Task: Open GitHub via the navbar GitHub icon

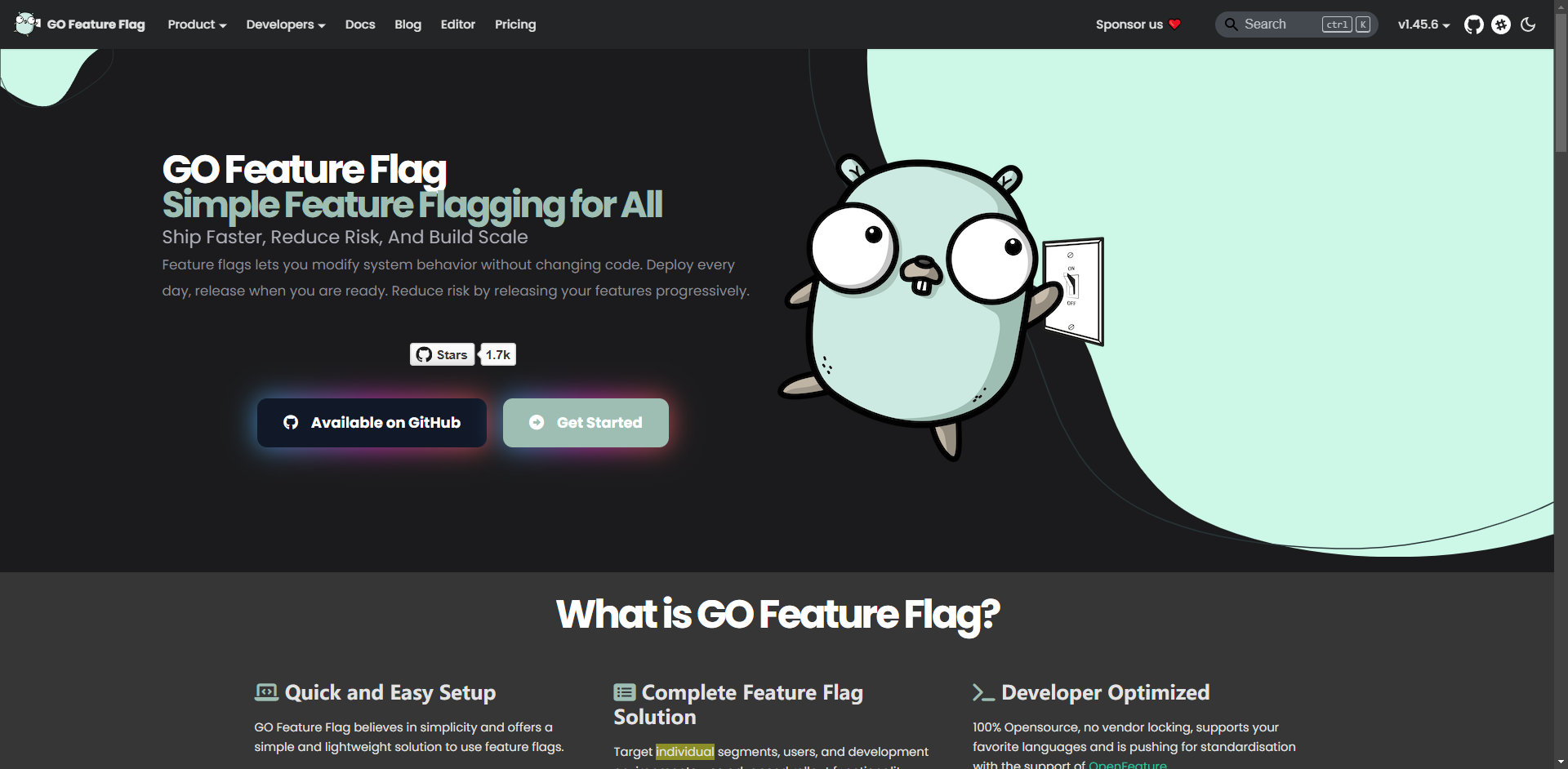Action: pos(1474,24)
